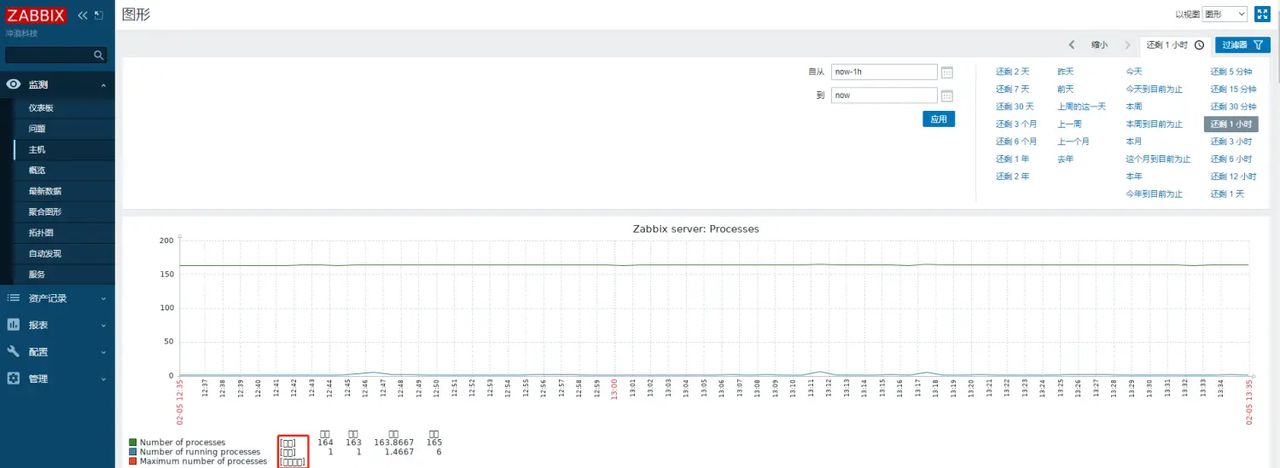Select 今天 quick range link
1280x468 pixels.
click(1134, 72)
